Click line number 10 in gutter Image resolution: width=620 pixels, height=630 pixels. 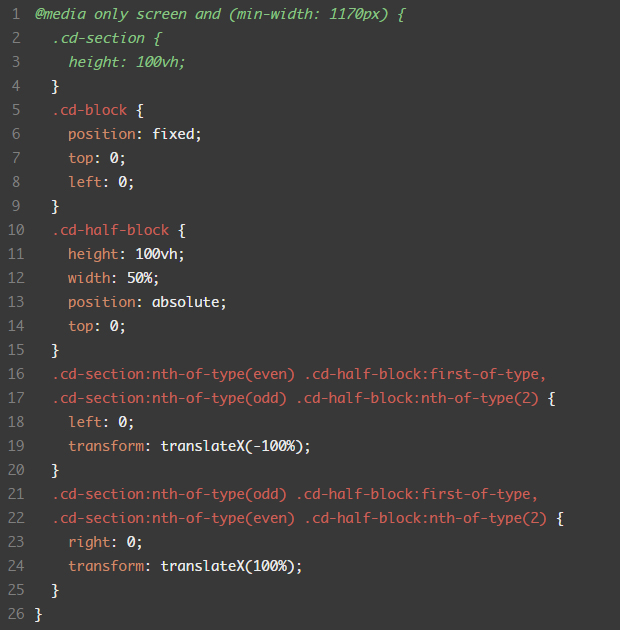click(16, 230)
